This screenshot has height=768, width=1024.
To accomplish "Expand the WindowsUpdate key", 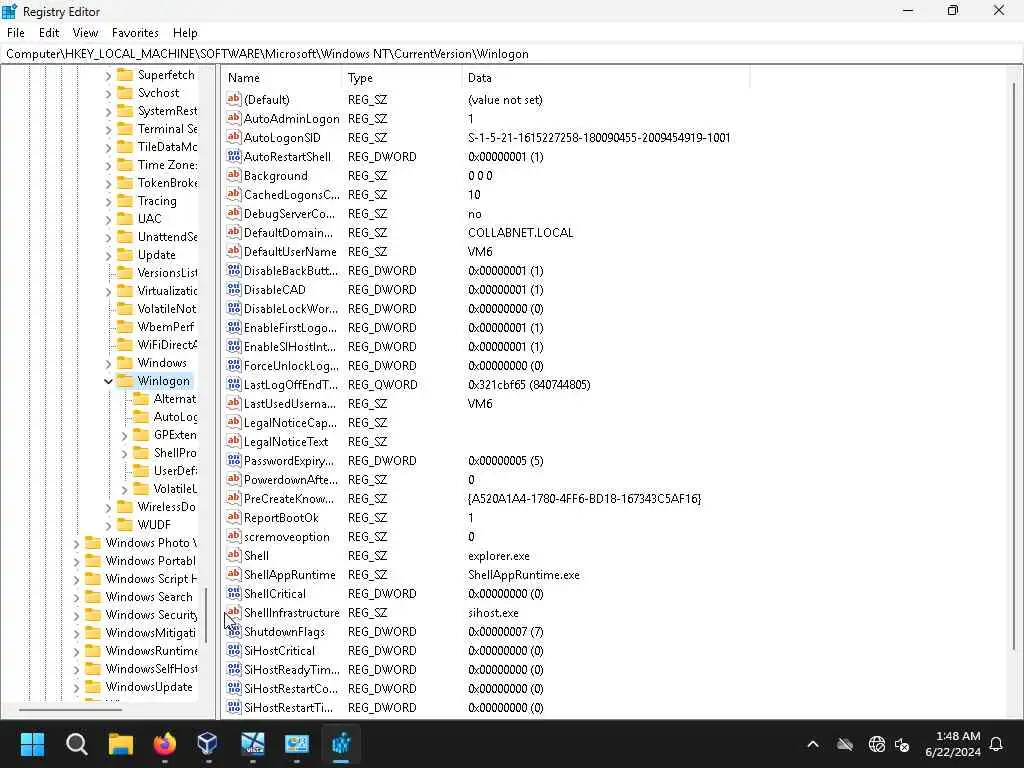I will 76,687.
